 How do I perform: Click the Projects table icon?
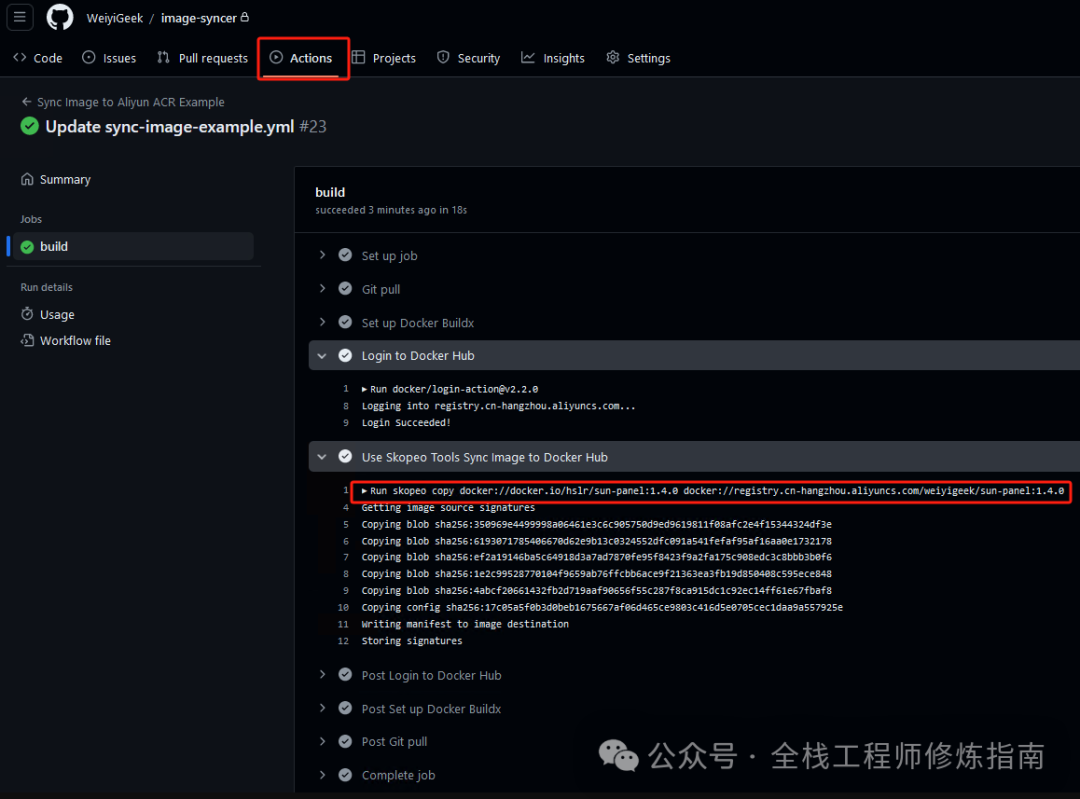pos(358,57)
